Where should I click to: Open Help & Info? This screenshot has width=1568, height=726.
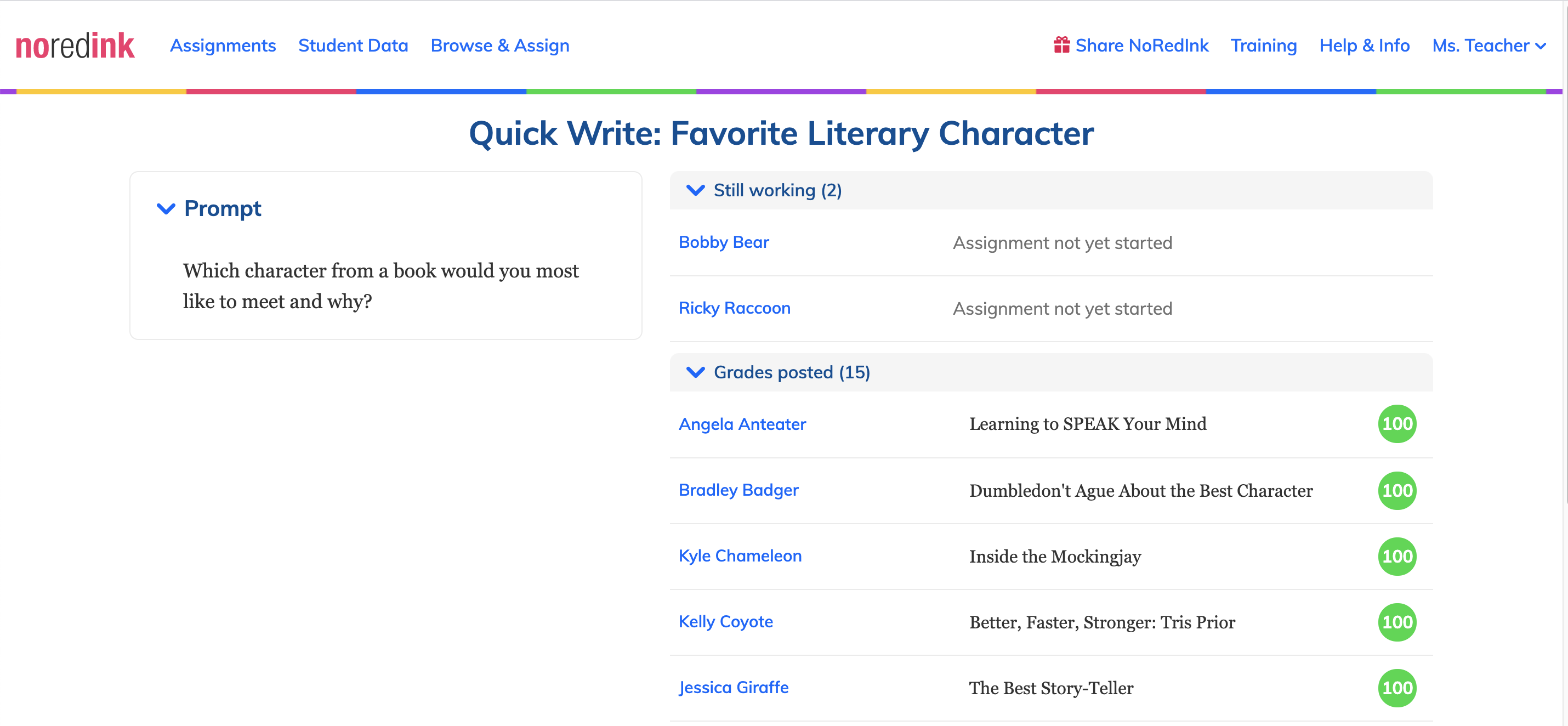point(1364,46)
